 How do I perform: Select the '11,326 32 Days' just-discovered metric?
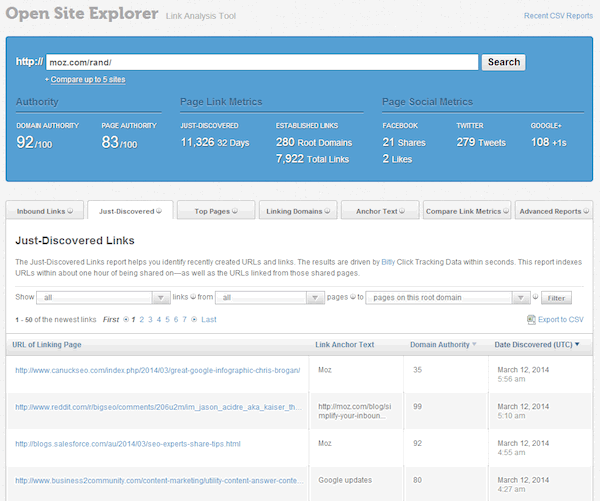[x=215, y=142]
